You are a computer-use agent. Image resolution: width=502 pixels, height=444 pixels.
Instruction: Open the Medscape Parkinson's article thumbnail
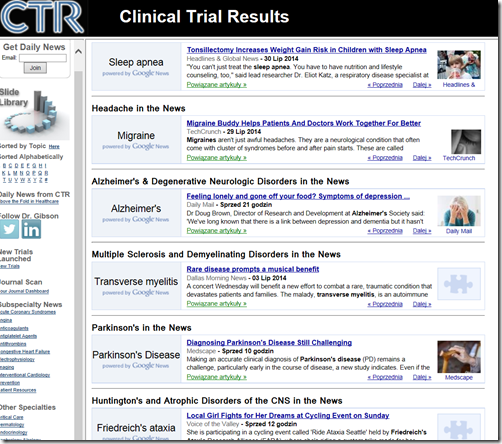coord(459,357)
